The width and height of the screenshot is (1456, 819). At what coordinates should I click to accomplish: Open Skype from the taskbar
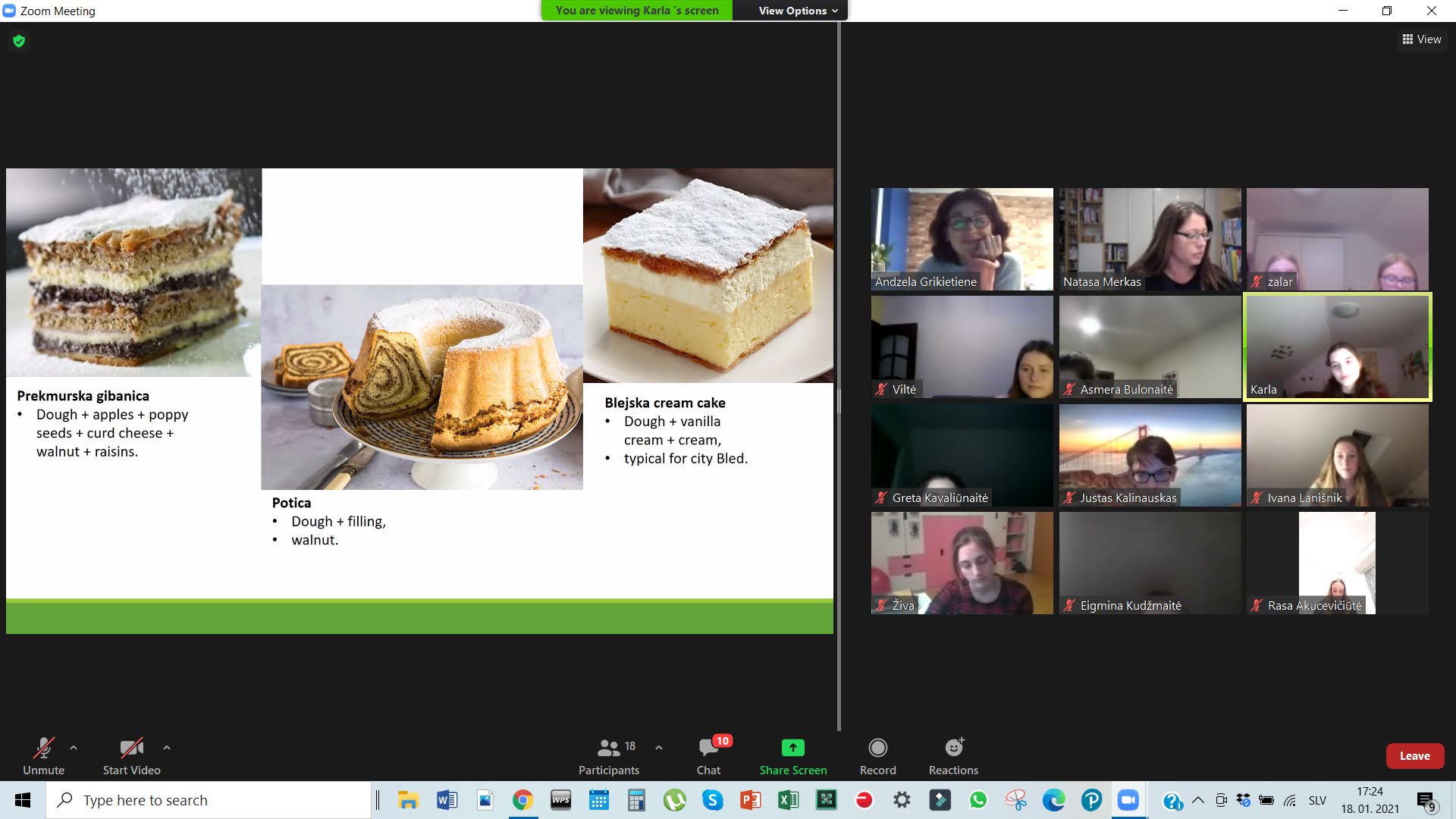712,800
